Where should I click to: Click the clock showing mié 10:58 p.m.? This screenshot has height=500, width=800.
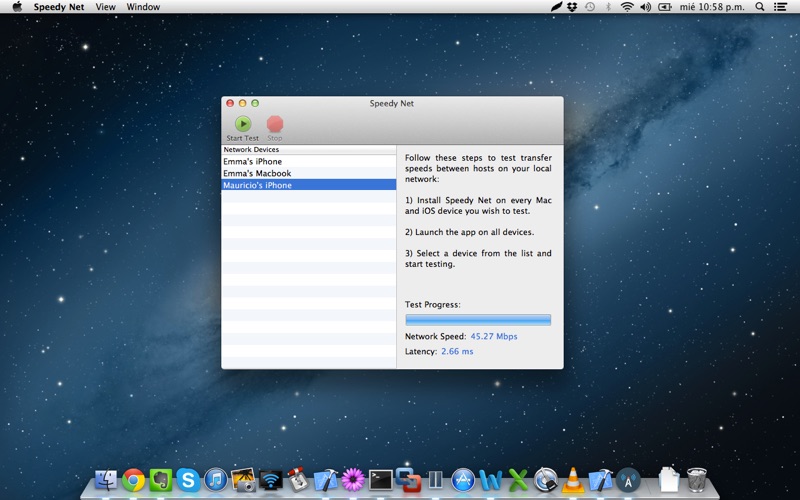pyautogui.click(x=712, y=7)
